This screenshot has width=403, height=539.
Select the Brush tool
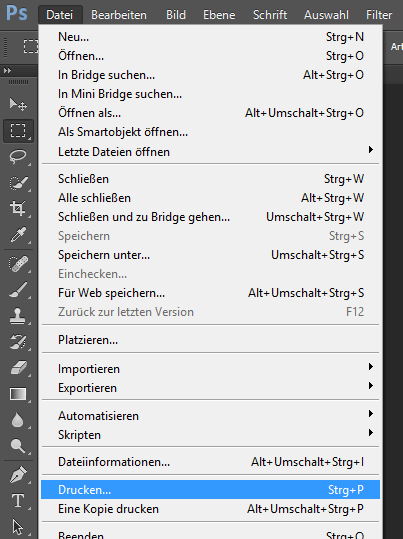(18, 290)
